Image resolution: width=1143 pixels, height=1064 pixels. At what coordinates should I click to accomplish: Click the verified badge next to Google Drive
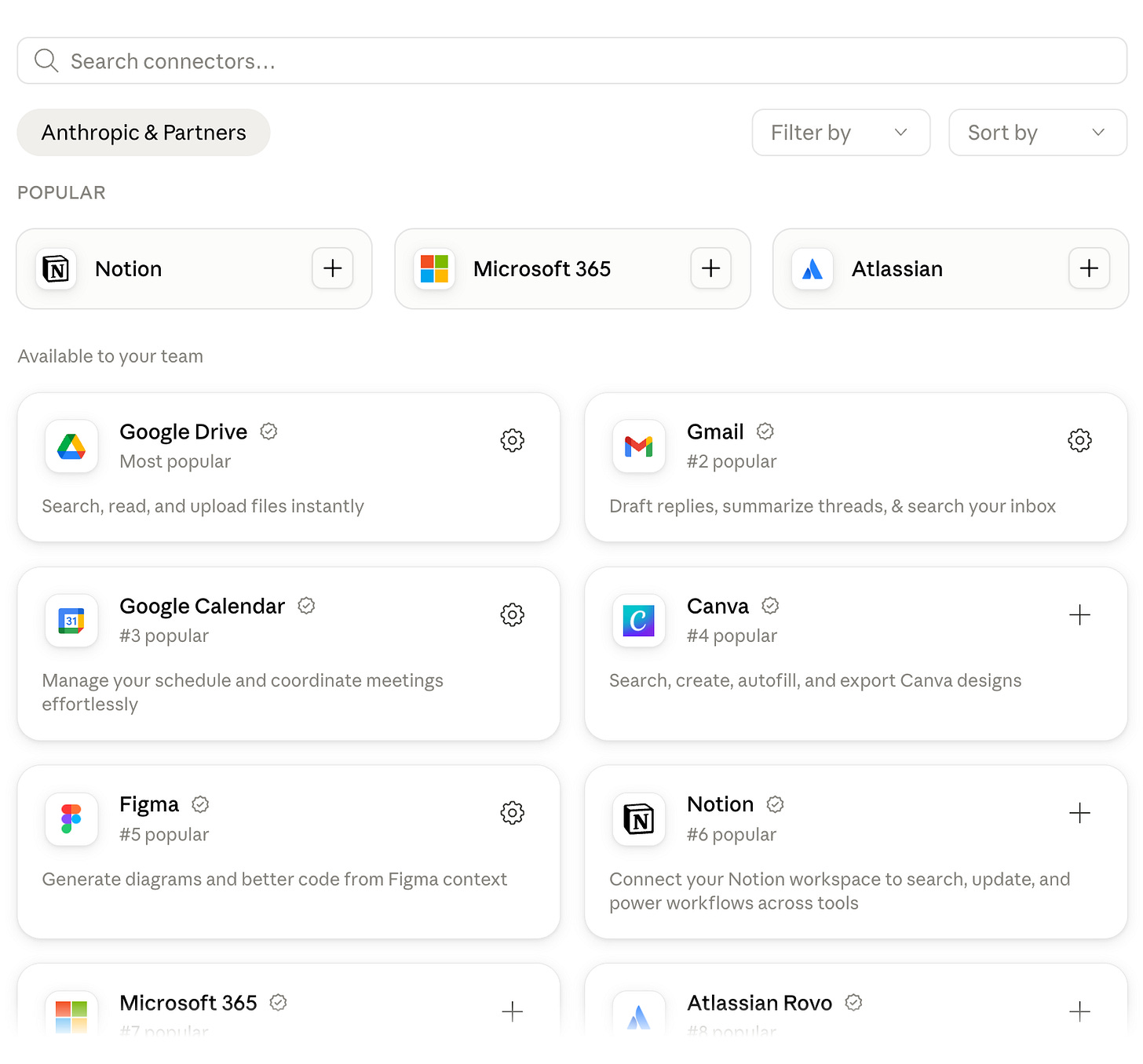click(x=268, y=432)
